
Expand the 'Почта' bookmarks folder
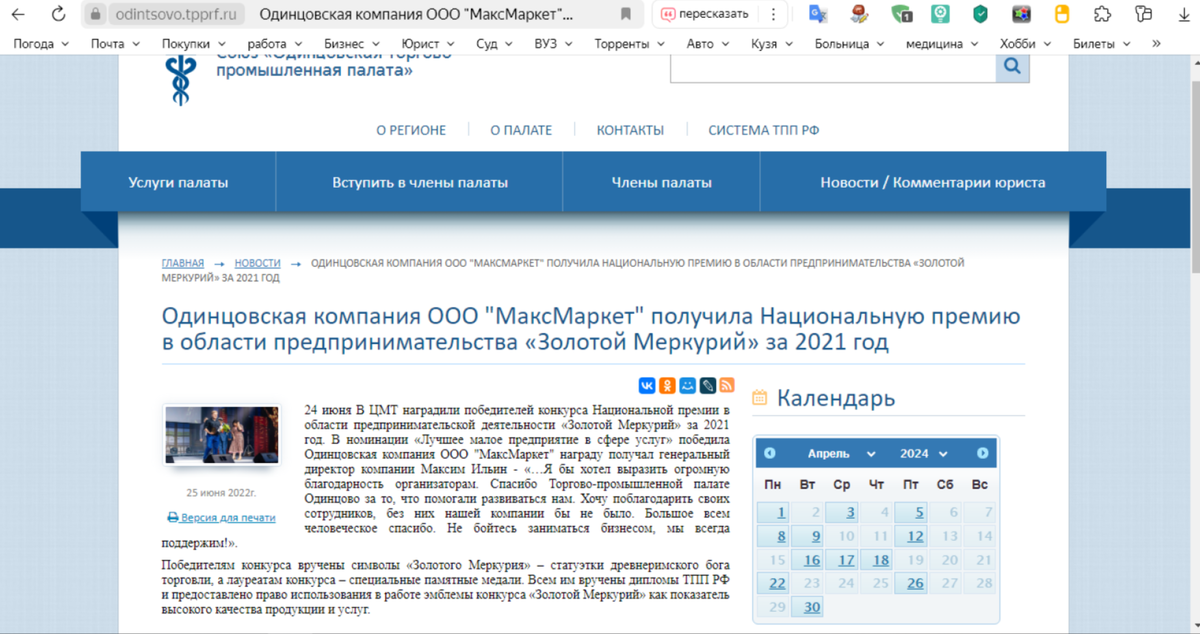[115, 44]
